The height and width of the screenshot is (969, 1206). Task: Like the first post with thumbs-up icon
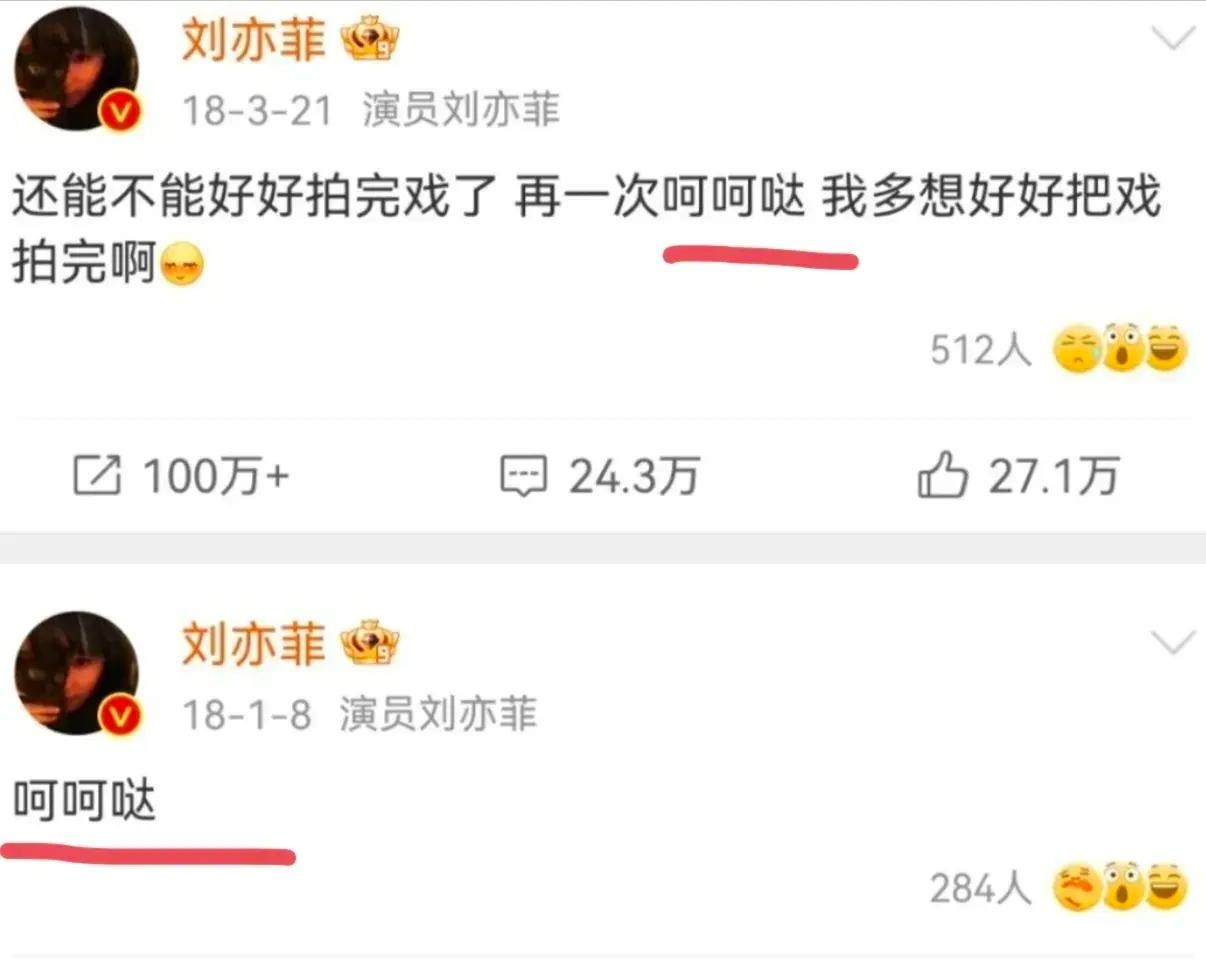click(942, 474)
